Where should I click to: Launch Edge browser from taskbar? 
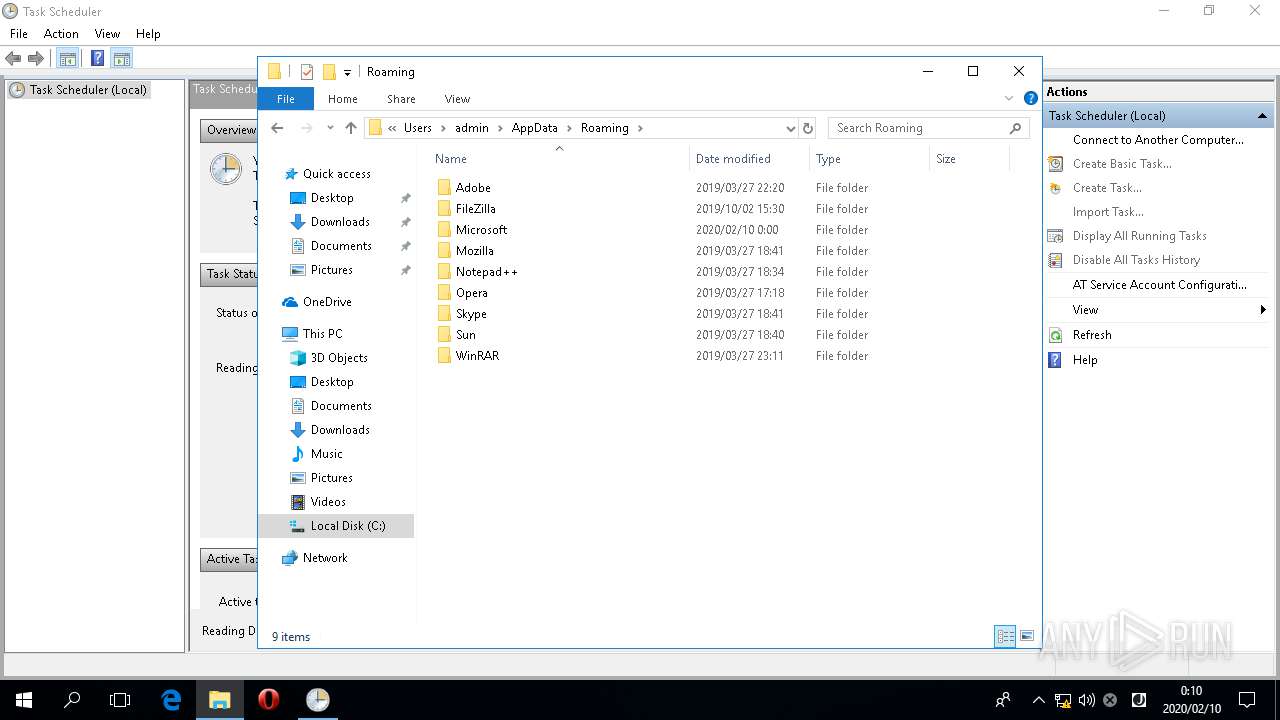[x=171, y=700]
